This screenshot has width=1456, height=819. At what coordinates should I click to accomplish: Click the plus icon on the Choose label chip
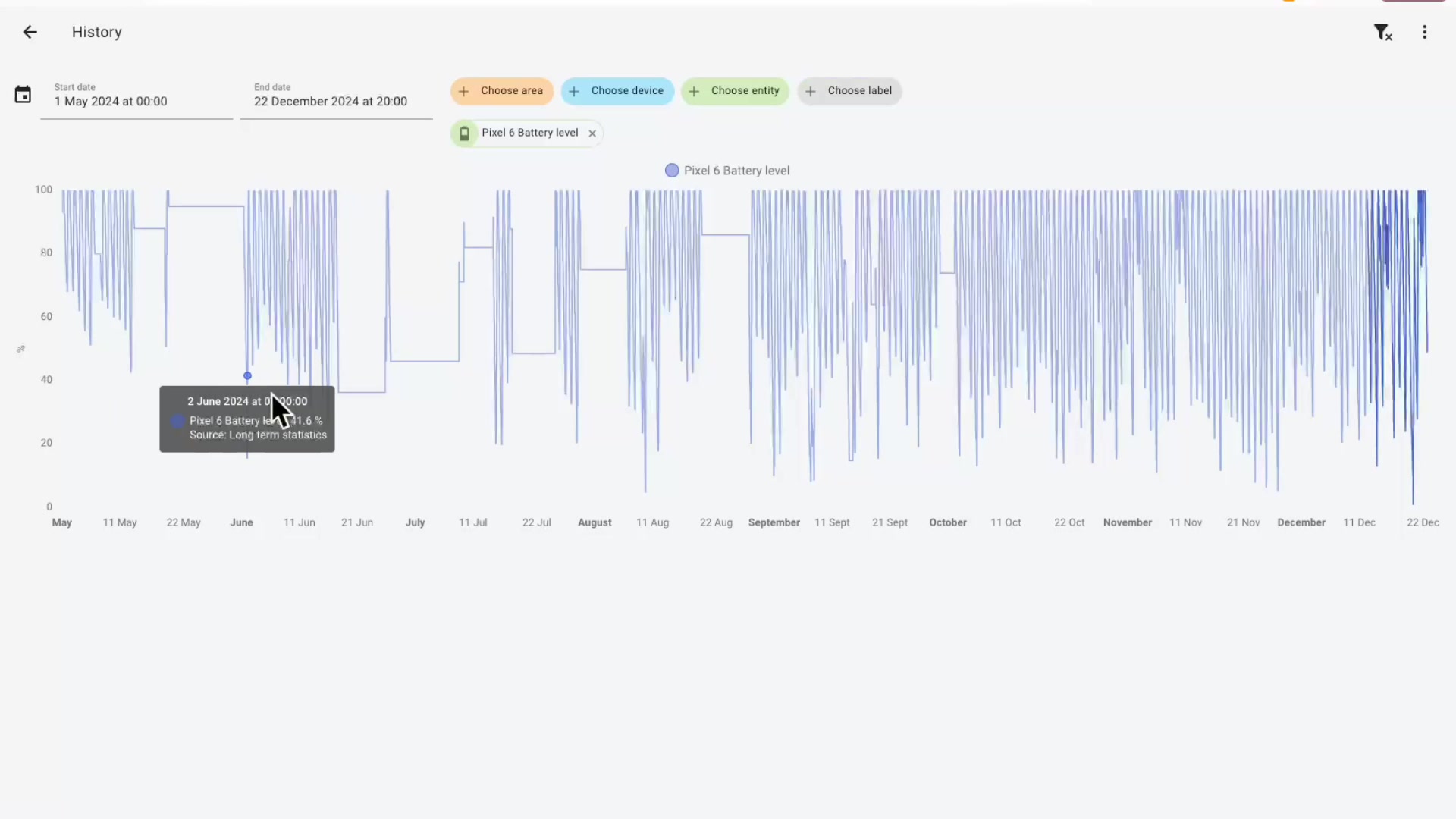(810, 91)
